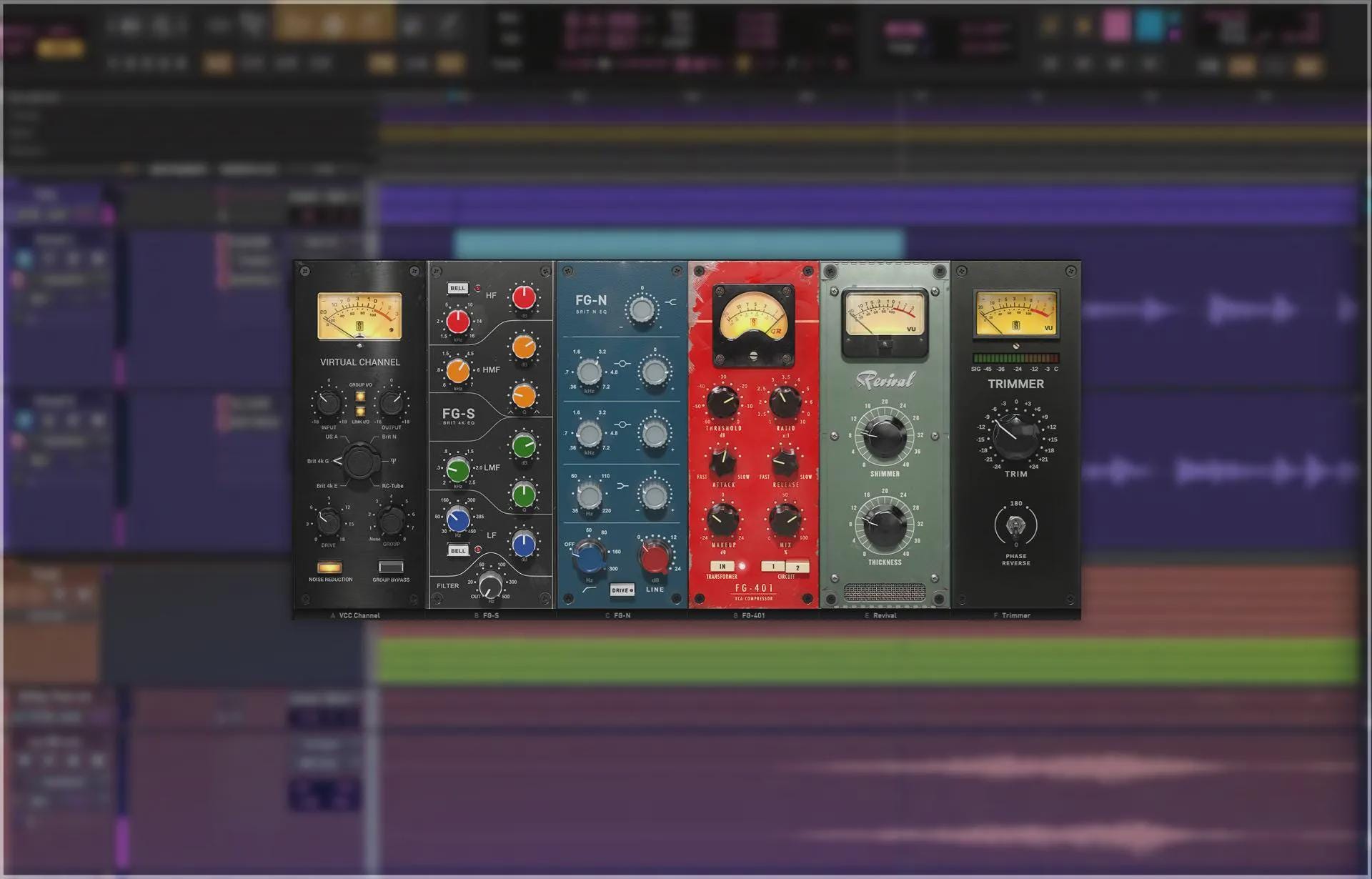Screen dimensions: 1372x879
Task: Click the VU calibration screw under Virtual Channel meter
Action: (359, 346)
